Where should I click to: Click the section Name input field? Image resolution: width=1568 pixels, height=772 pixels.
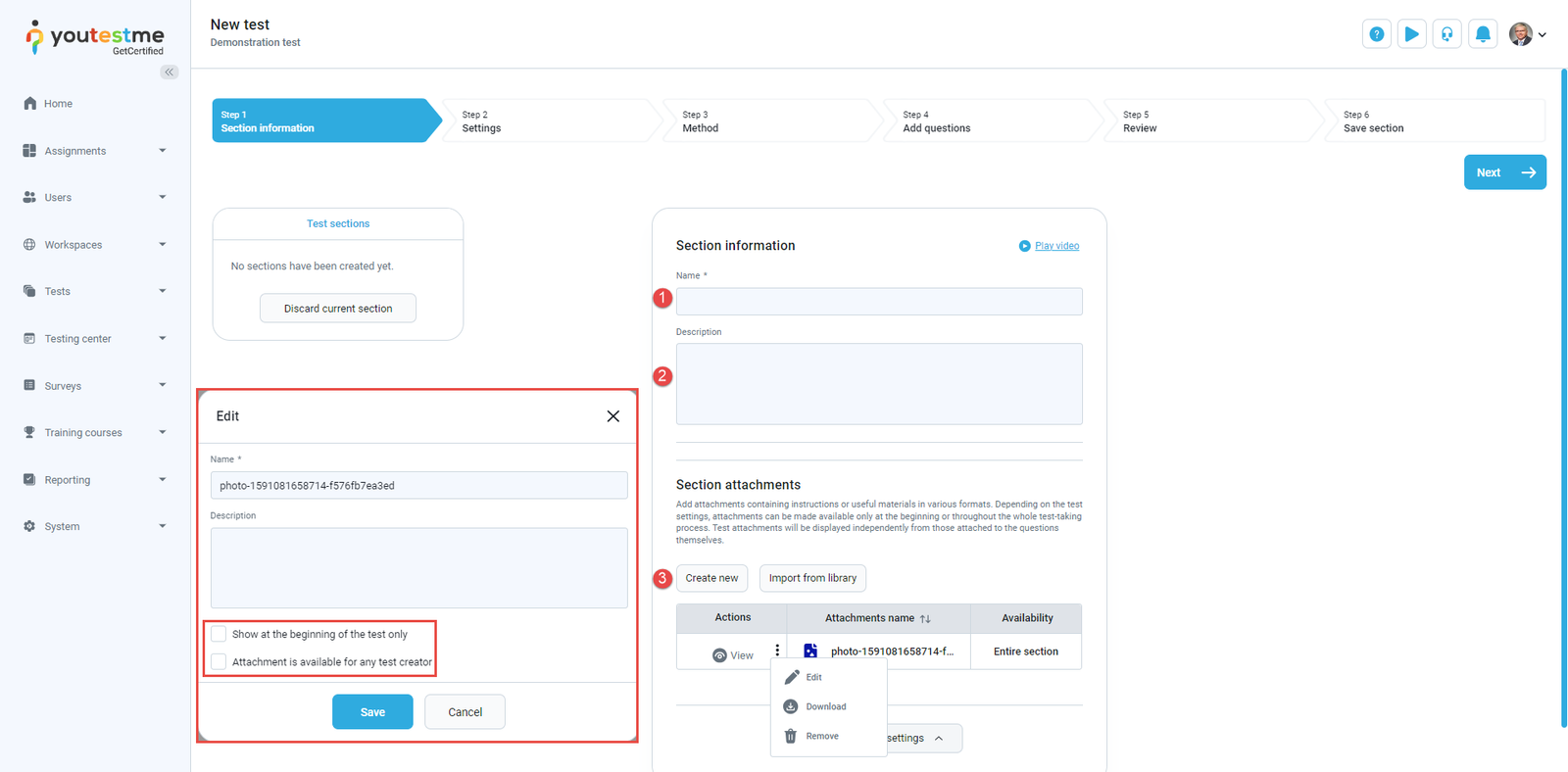pyautogui.click(x=878, y=302)
